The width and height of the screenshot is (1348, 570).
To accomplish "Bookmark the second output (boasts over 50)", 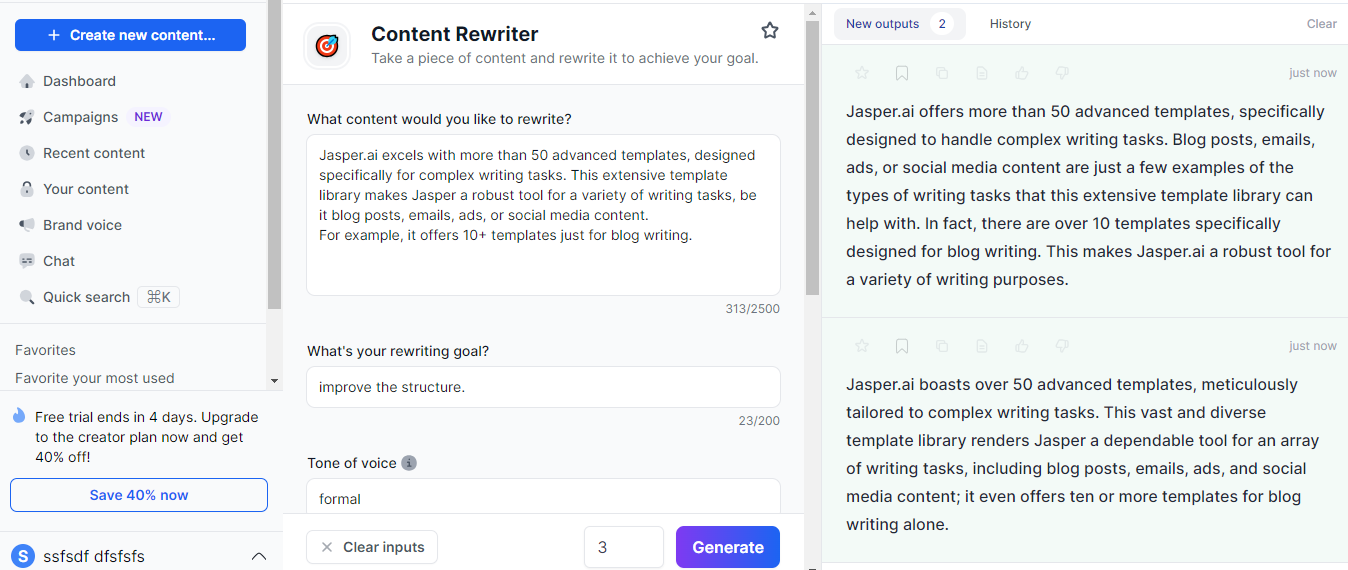I will [902, 346].
